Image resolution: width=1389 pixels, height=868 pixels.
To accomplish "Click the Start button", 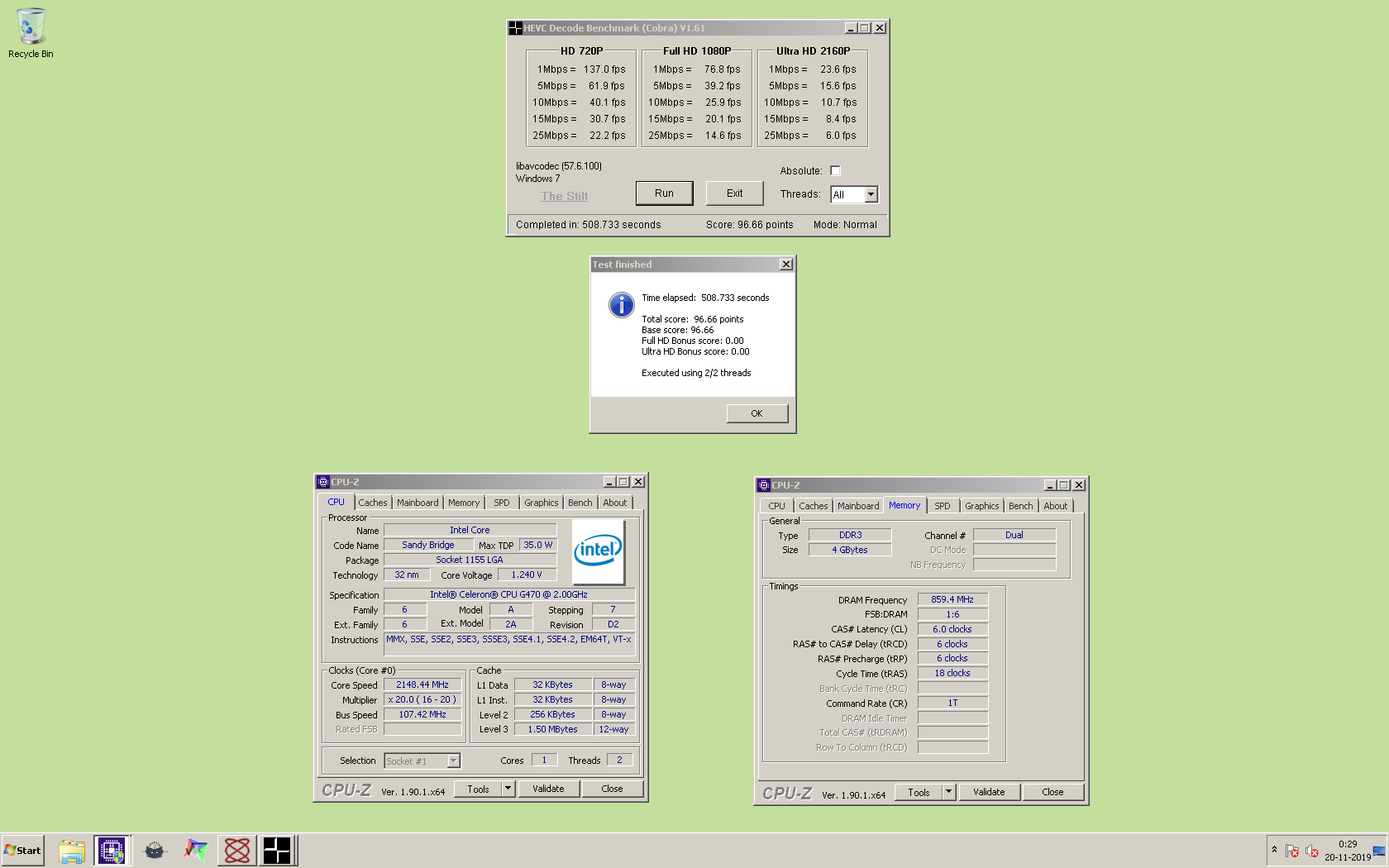I will click(22, 851).
